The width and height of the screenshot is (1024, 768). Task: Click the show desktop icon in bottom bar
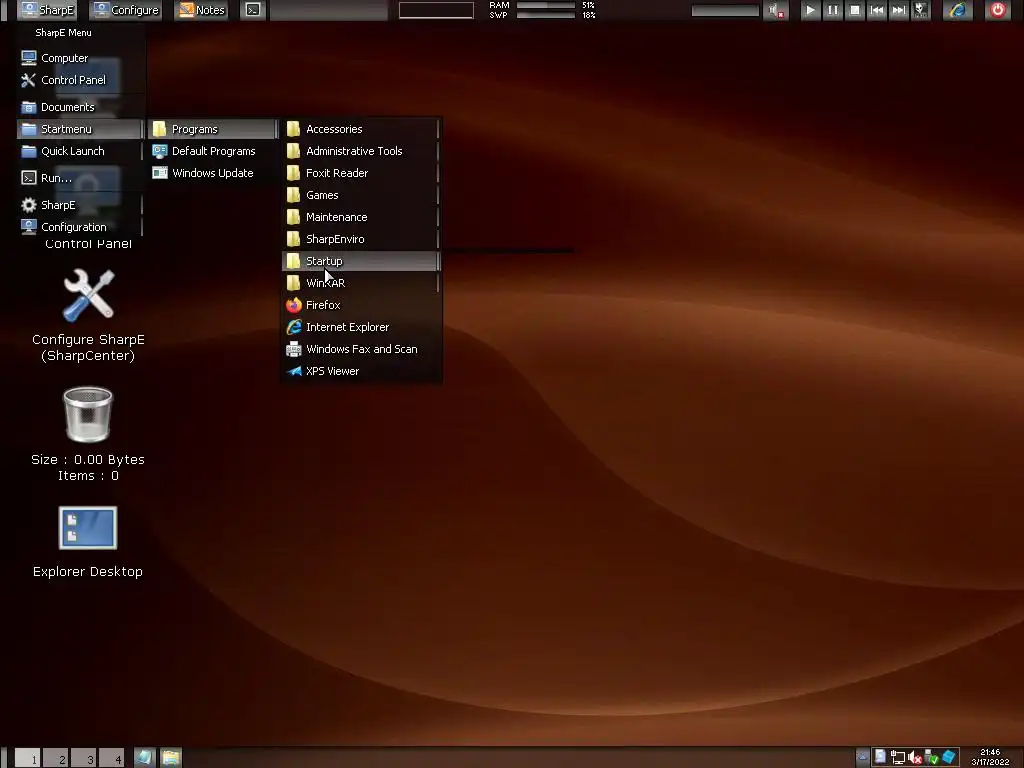click(144, 758)
